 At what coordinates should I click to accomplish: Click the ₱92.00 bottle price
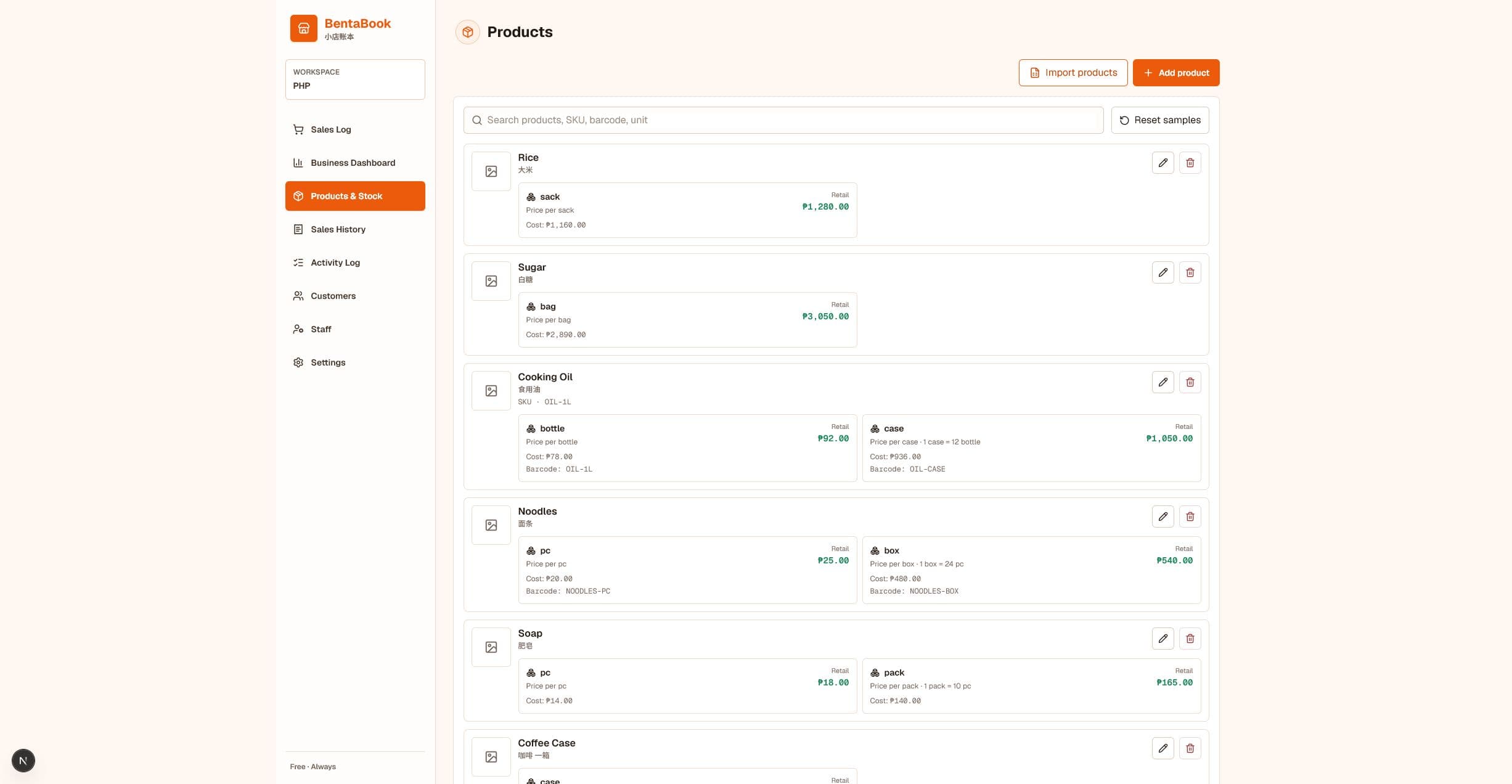click(x=833, y=439)
